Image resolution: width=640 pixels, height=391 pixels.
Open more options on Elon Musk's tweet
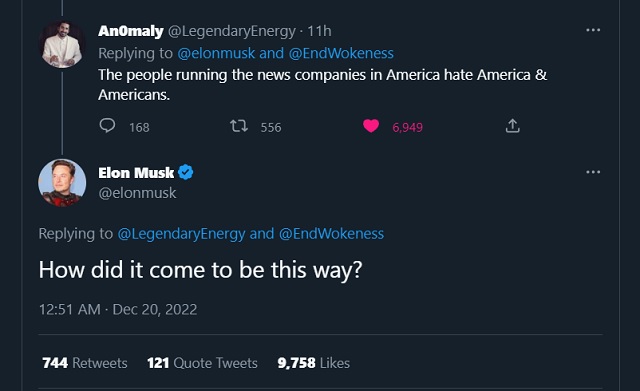pos(593,172)
